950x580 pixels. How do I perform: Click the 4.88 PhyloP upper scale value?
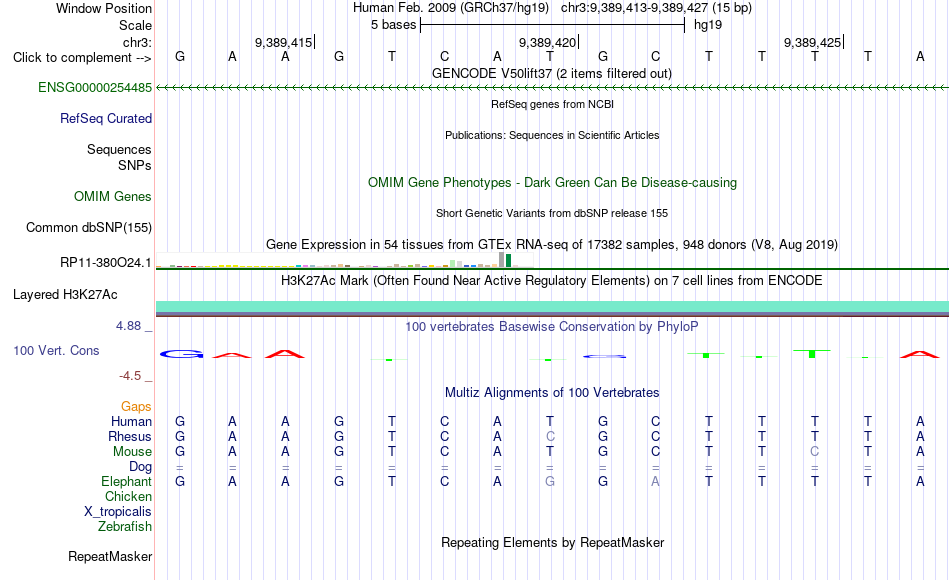[x=128, y=326]
